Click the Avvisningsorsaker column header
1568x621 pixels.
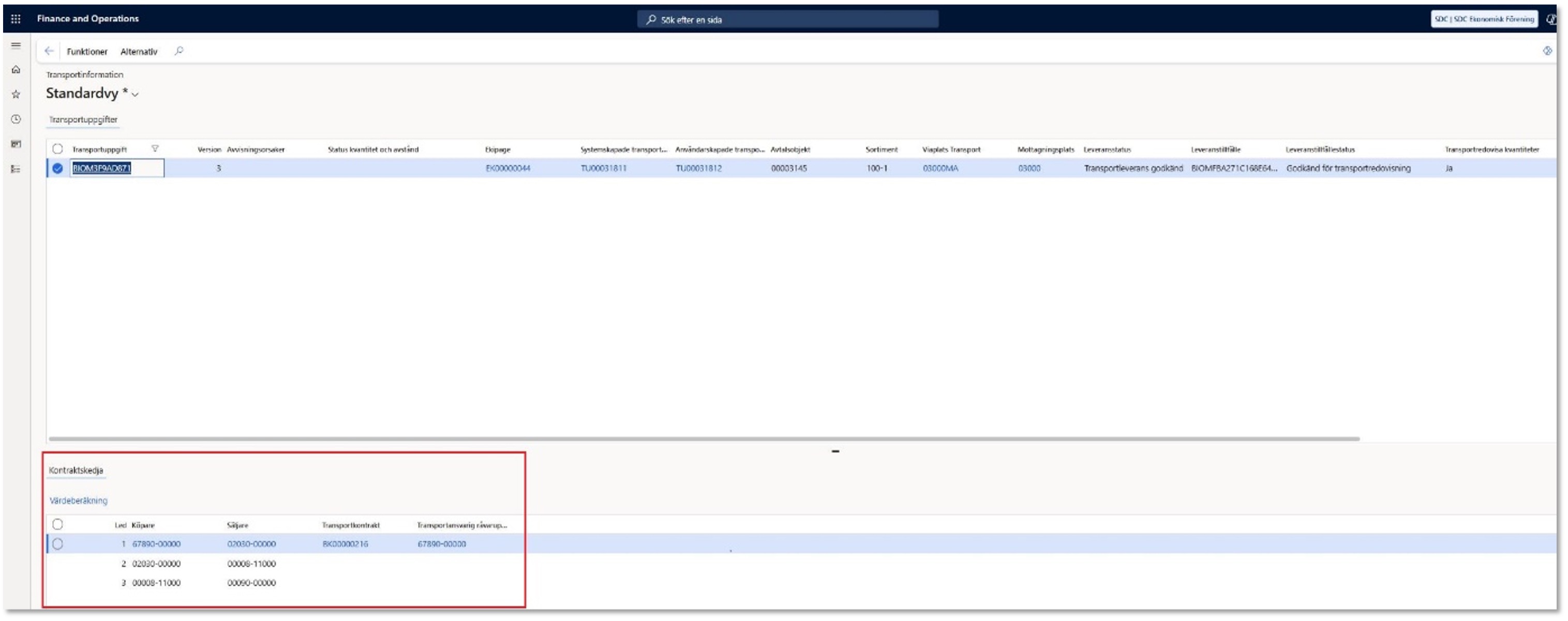coord(256,150)
